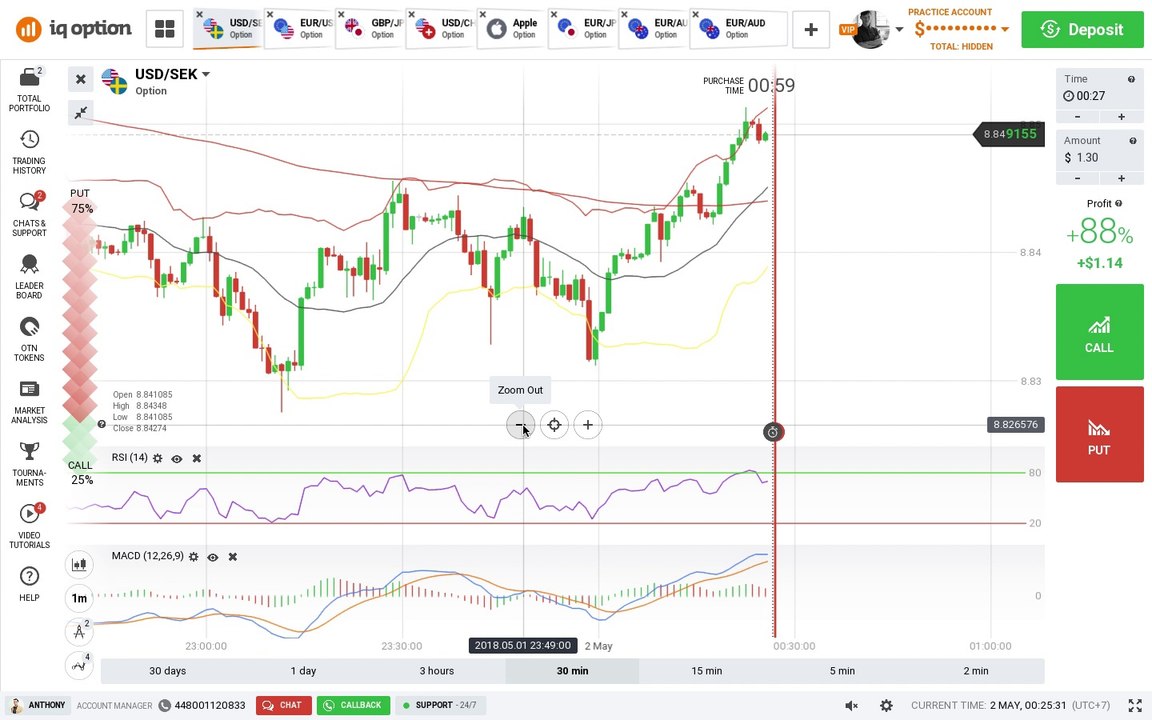Open the red CHAT button
1152x720 pixels.
284,705
